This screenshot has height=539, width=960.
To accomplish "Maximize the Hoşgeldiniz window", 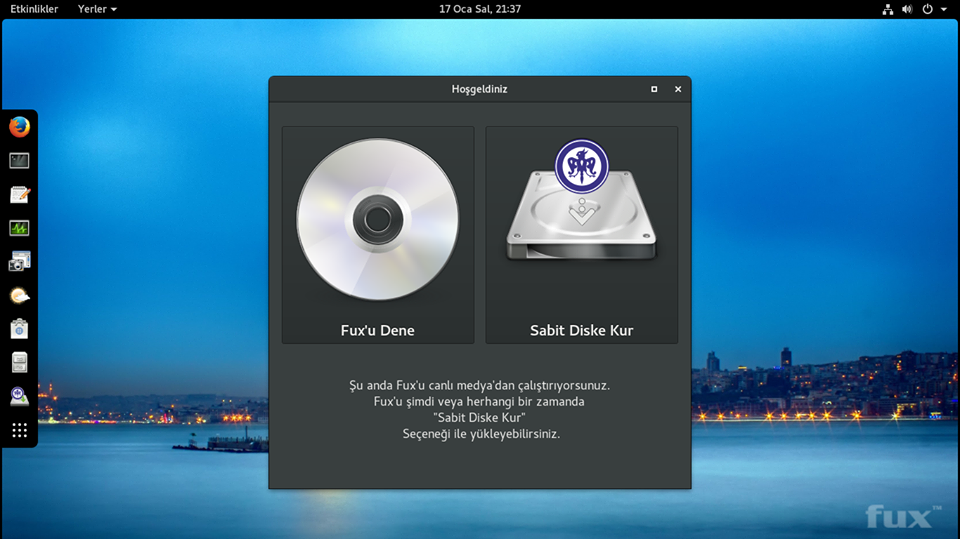I will (x=654, y=89).
